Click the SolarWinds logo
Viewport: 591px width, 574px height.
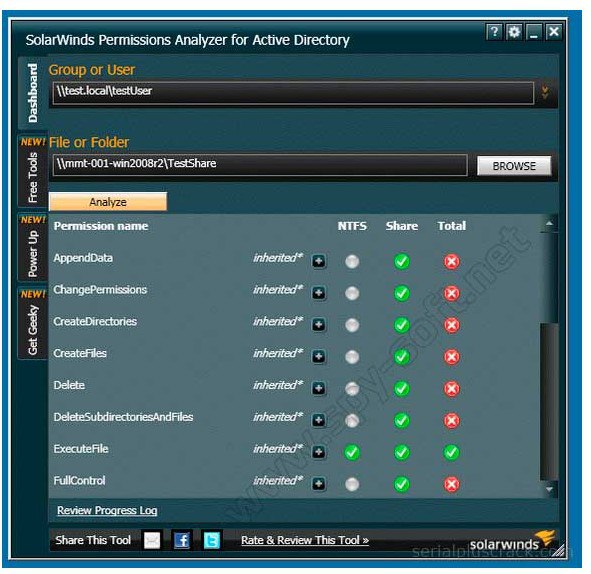512,541
